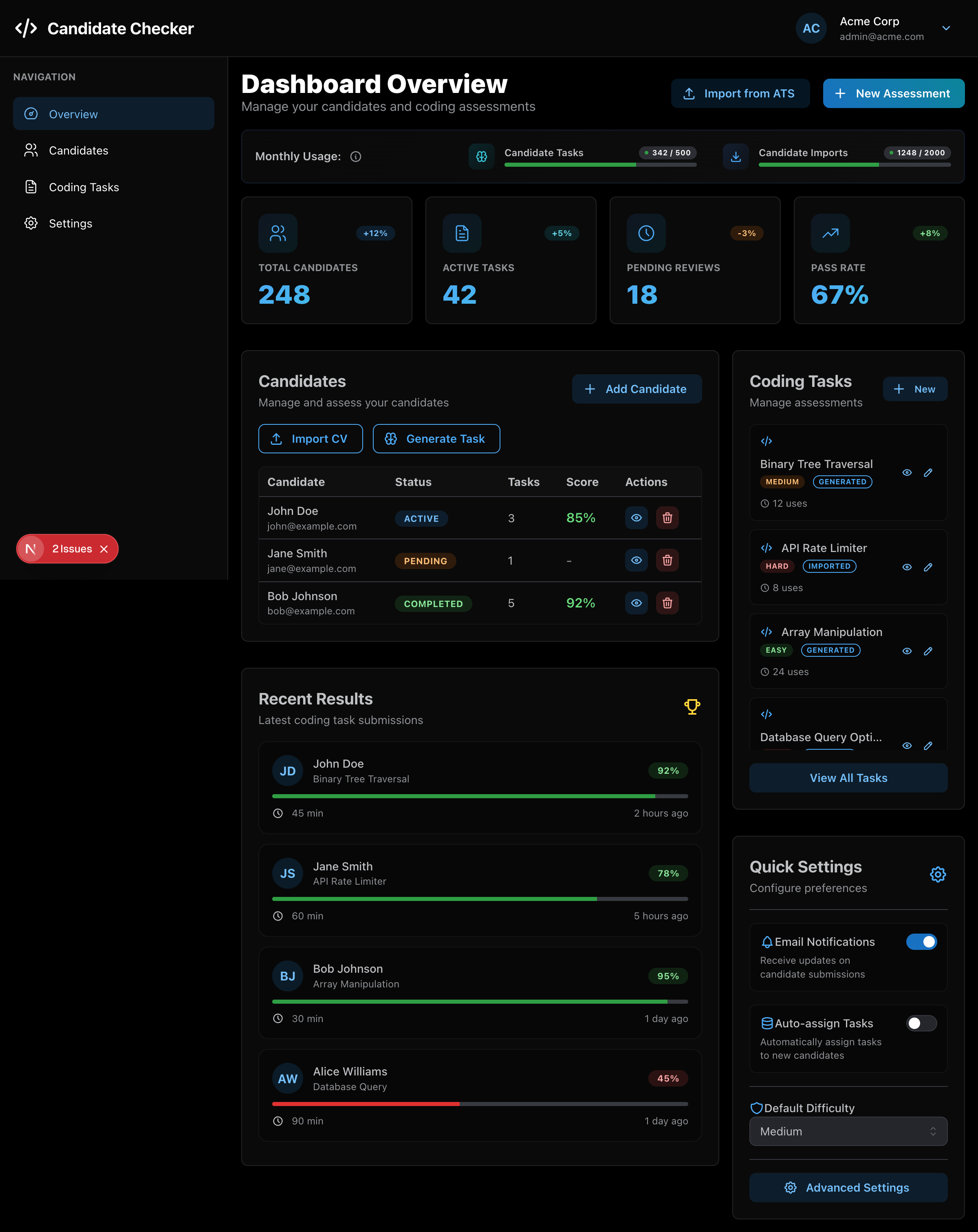Viewport: 978px width, 1232px height.
Task: Enable Auto-assign Tasks
Action: click(x=921, y=1023)
